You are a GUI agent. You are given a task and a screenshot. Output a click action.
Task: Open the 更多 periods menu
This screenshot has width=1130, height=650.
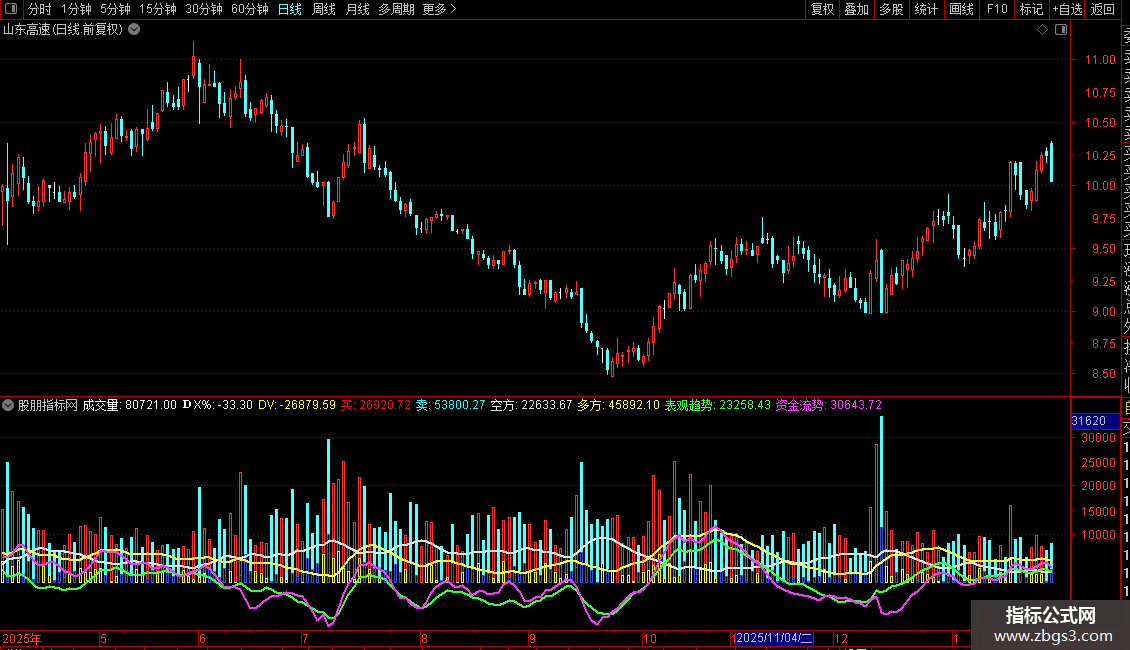click(x=438, y=9)
